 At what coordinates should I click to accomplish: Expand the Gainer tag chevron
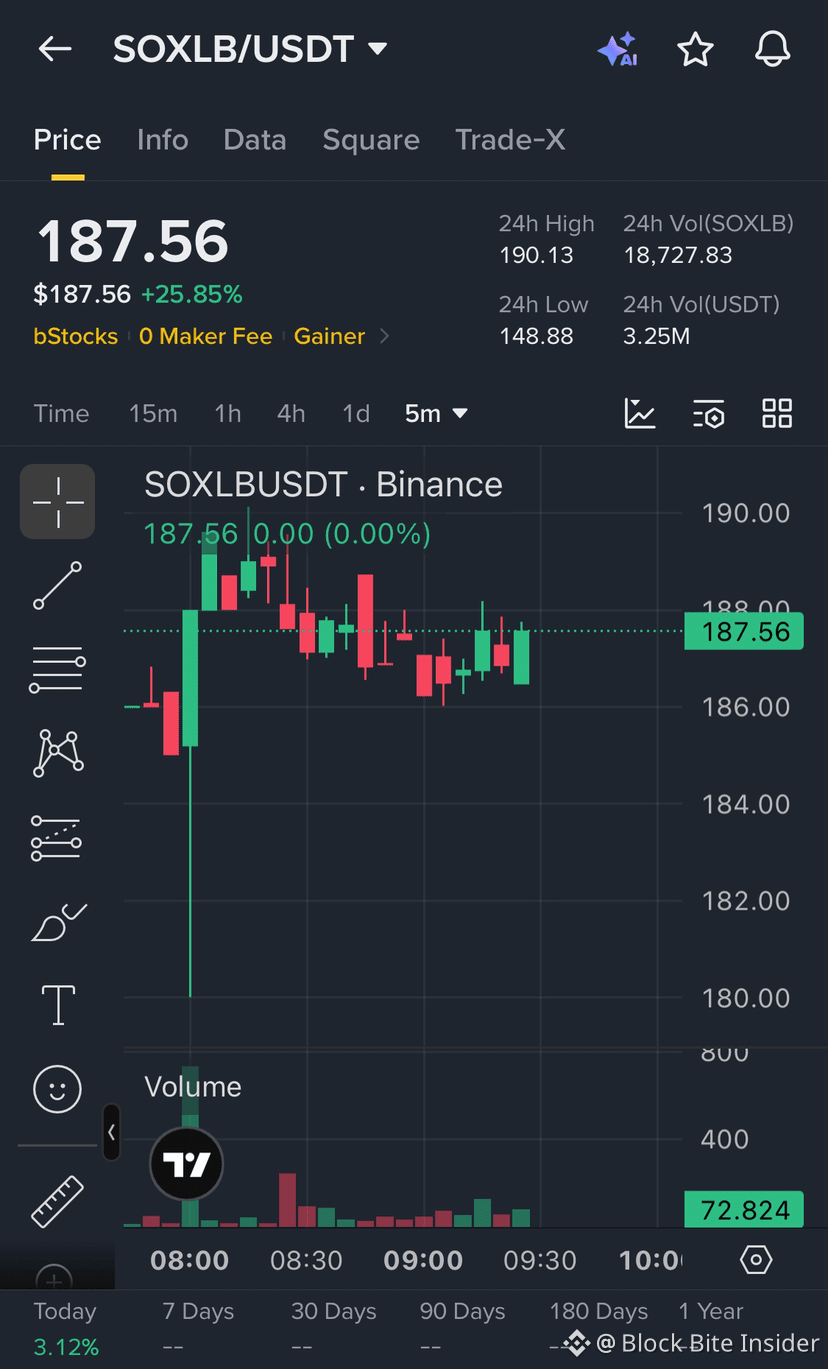[x=384, y=337]
